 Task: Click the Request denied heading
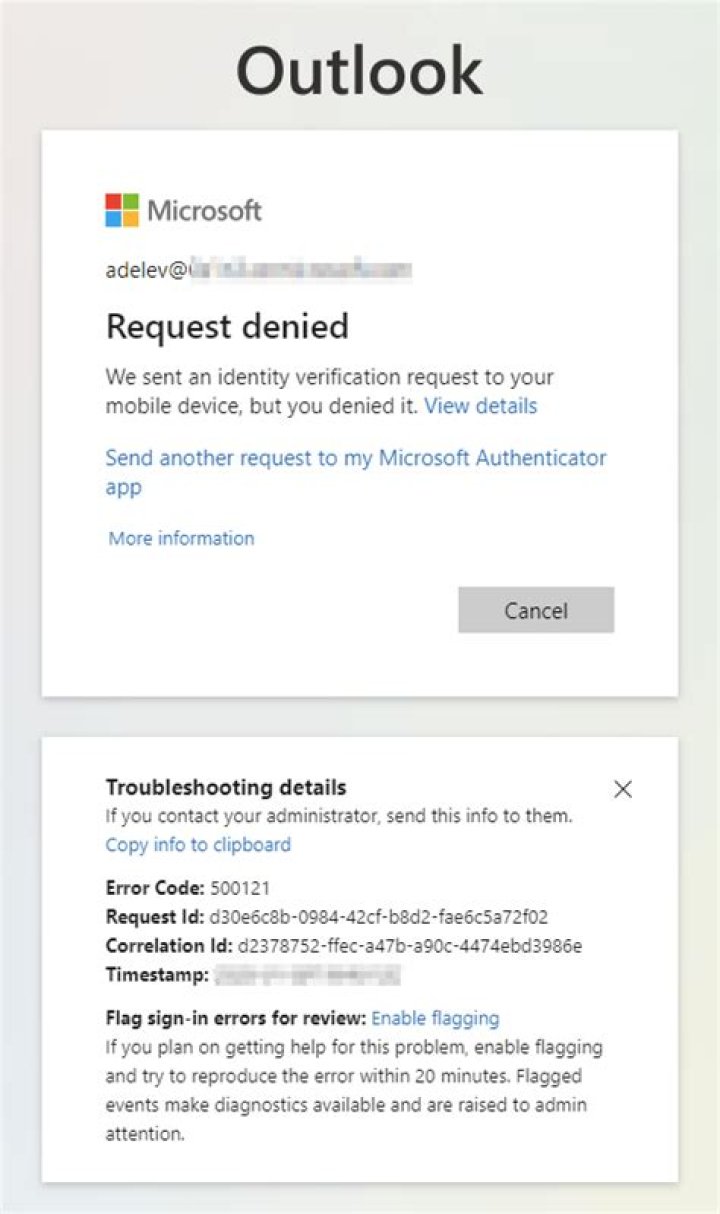(227, 327)
